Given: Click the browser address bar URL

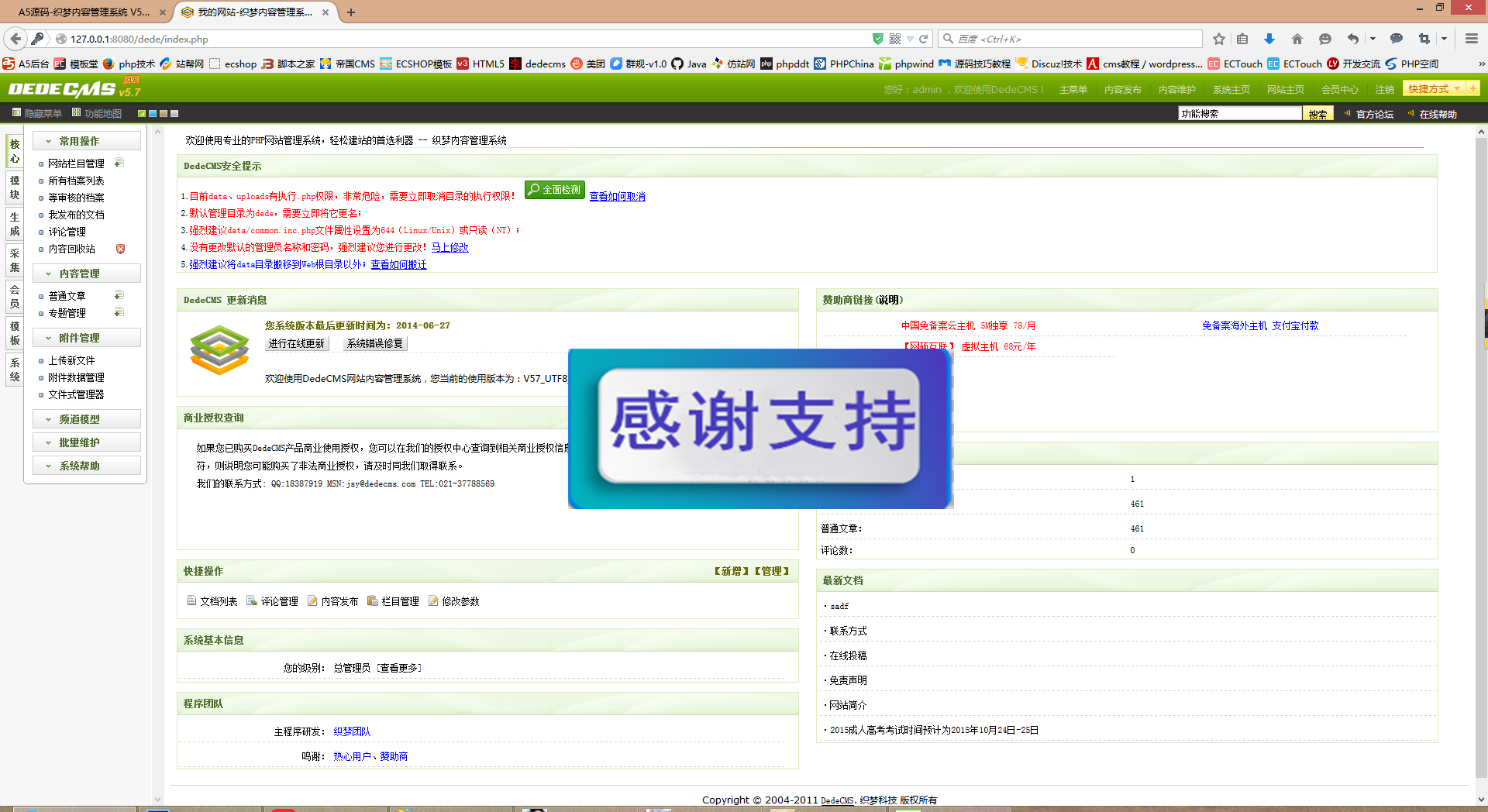Looking at the screenshot, I should pyautogui.click(x=465, y=39).
